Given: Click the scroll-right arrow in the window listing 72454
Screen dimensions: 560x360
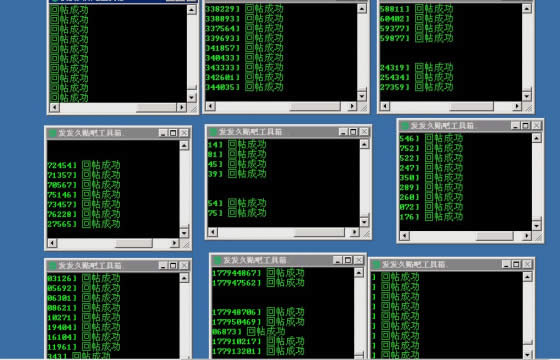Looking at the screenshot, I should 174,243.
